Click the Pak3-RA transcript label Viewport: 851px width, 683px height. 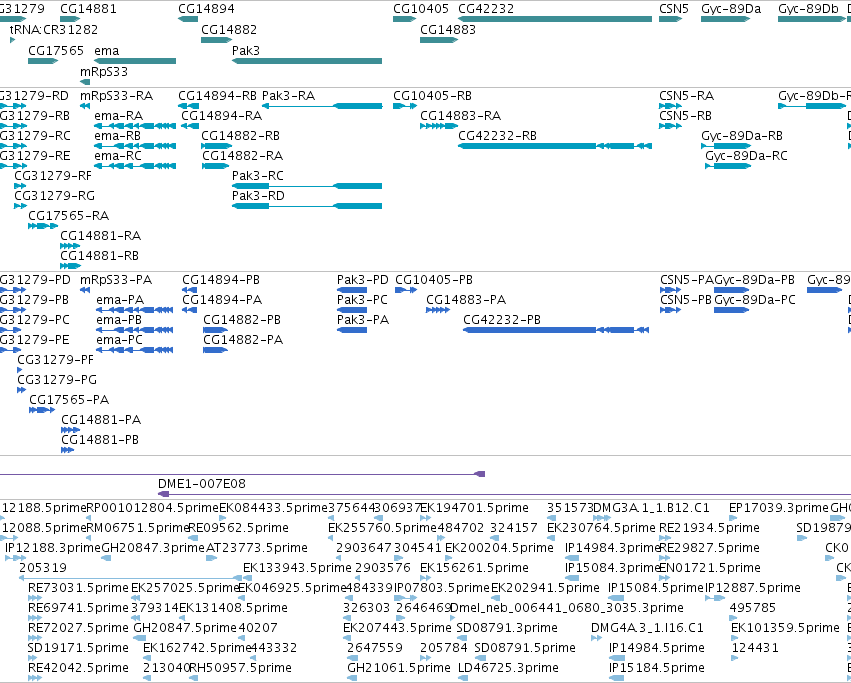[x=288, y=96]
